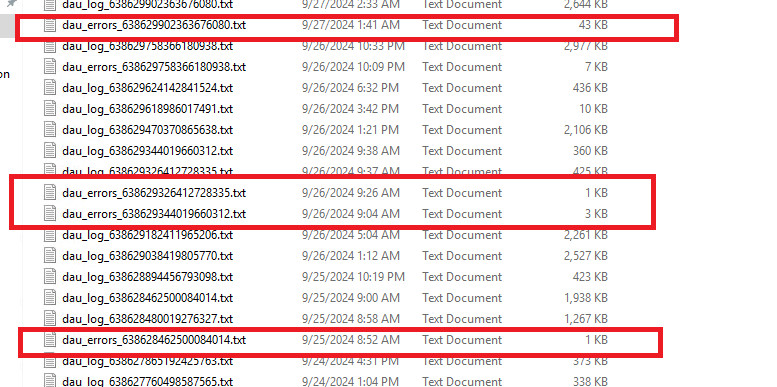Select file icon of dau_log_638628462500084014.txt
Viewport: 777px width, 387px height.
(x=50, y=298)
